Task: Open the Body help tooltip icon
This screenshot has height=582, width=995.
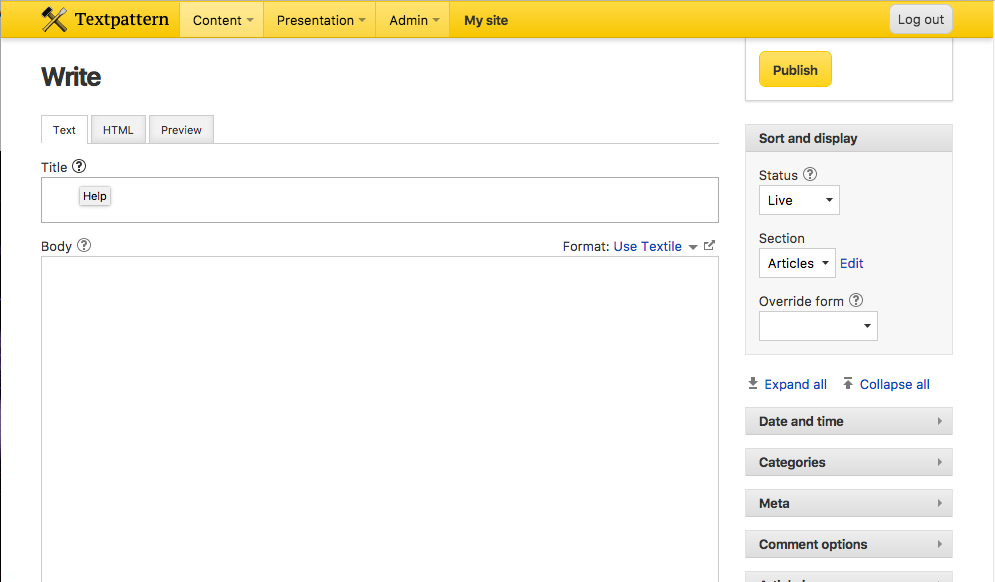Action: pyautogui.click(x=83, y=245)
